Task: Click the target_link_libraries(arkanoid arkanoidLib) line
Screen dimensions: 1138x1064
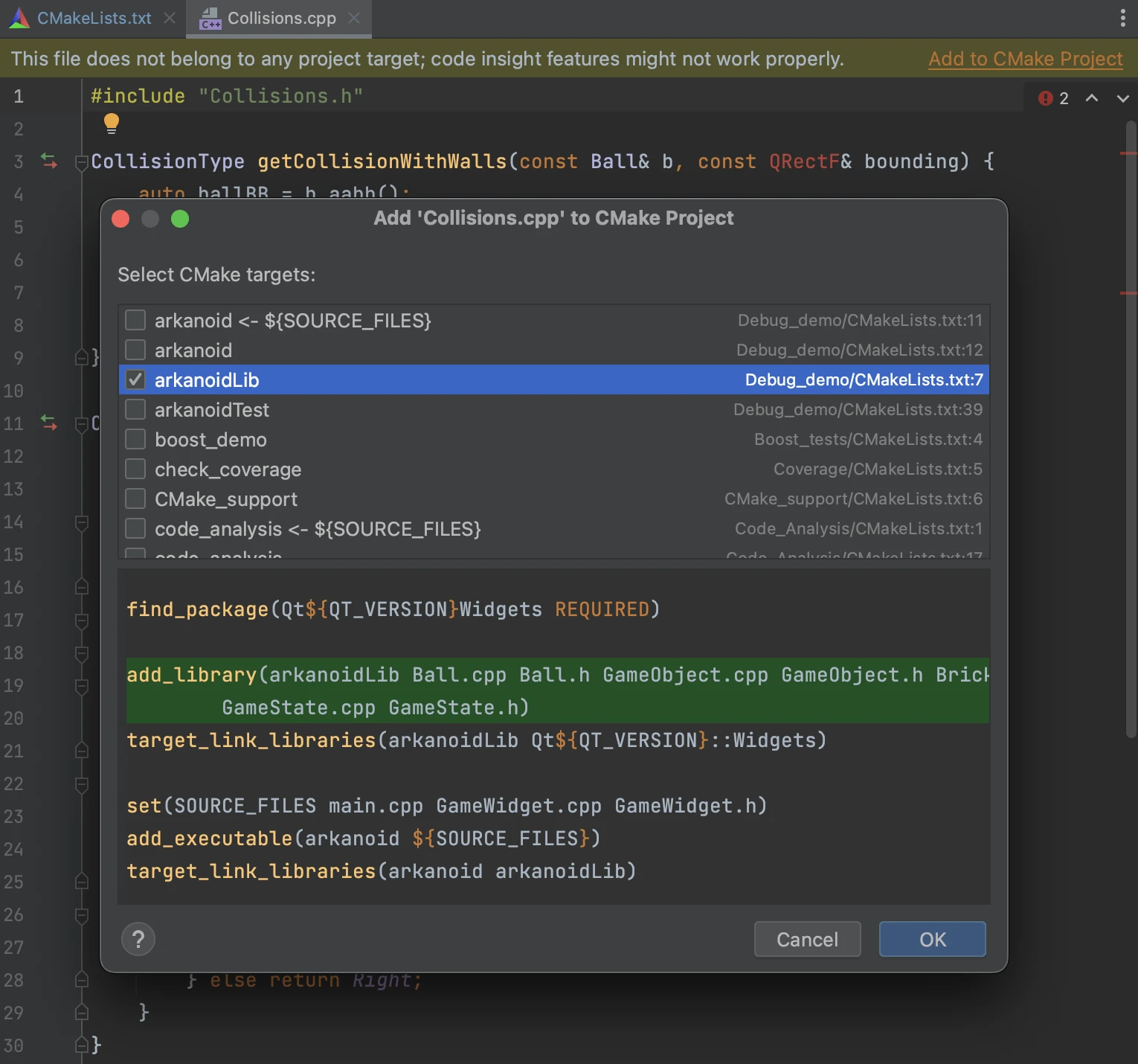Action: point(381,871)
